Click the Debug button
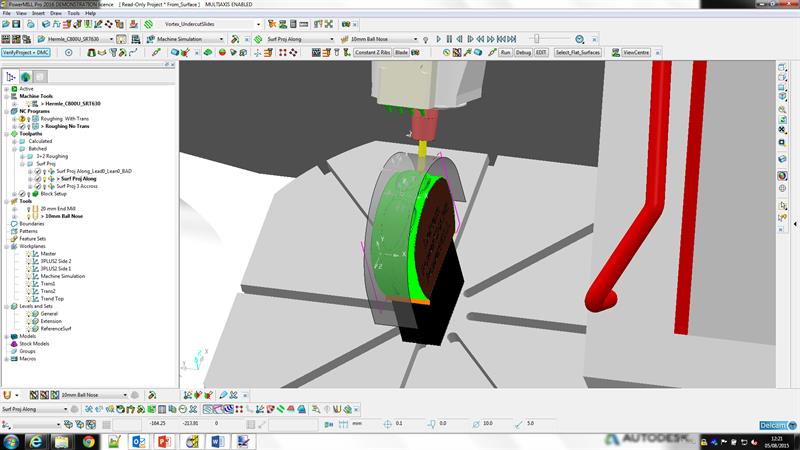The height and width of the screenshot is (450, 800). click(x=523, y=53)
